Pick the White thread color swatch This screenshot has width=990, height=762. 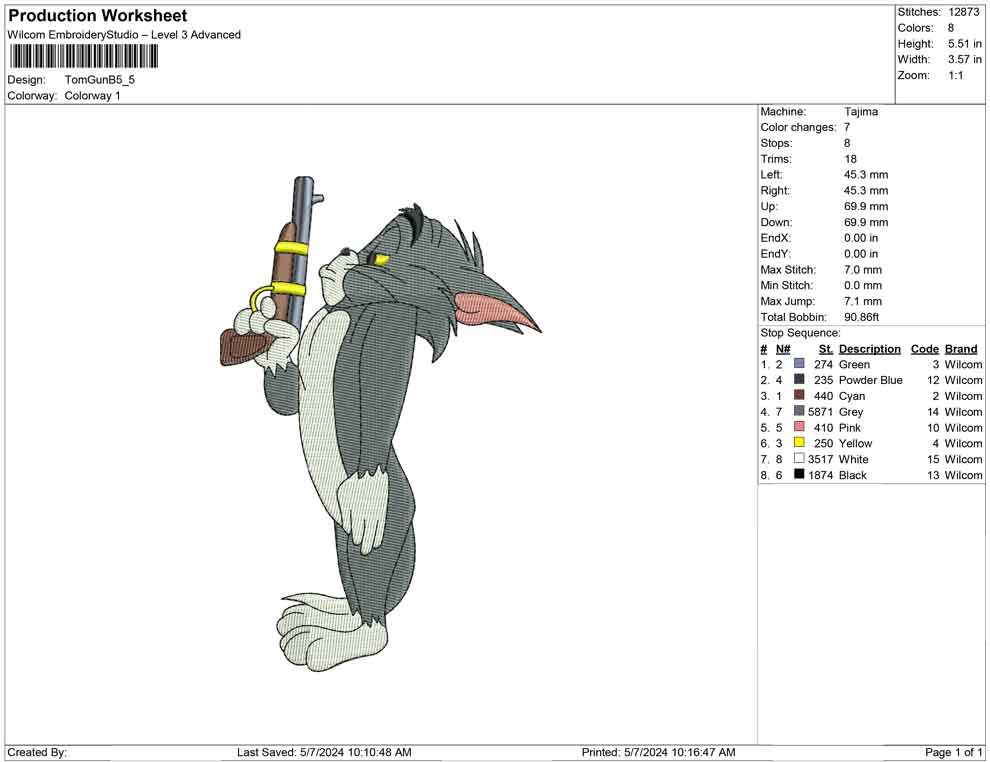(x=799, y=458)
